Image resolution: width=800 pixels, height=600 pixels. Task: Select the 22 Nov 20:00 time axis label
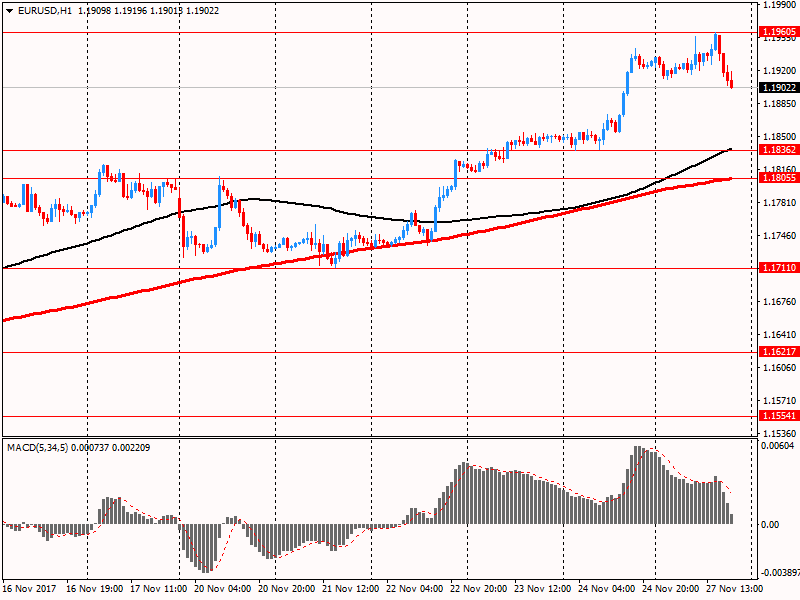click(x=479, y=589)
